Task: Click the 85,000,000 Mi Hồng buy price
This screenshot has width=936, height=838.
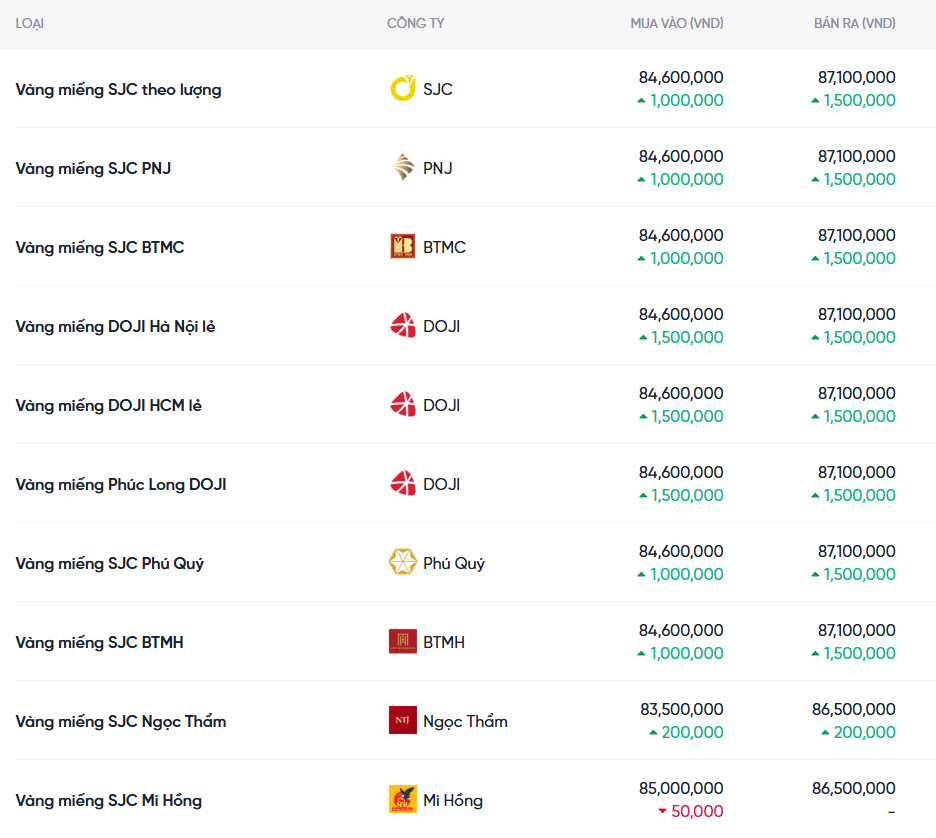Action: [x=681, y=789]
